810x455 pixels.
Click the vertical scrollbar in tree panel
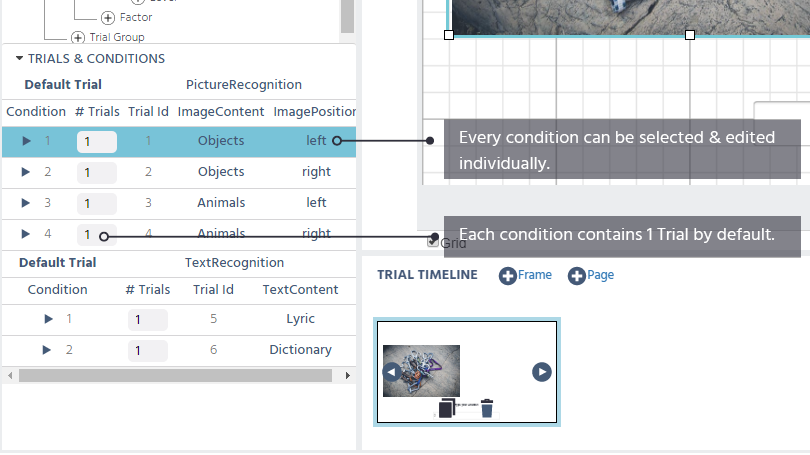(x=347, y=17)
